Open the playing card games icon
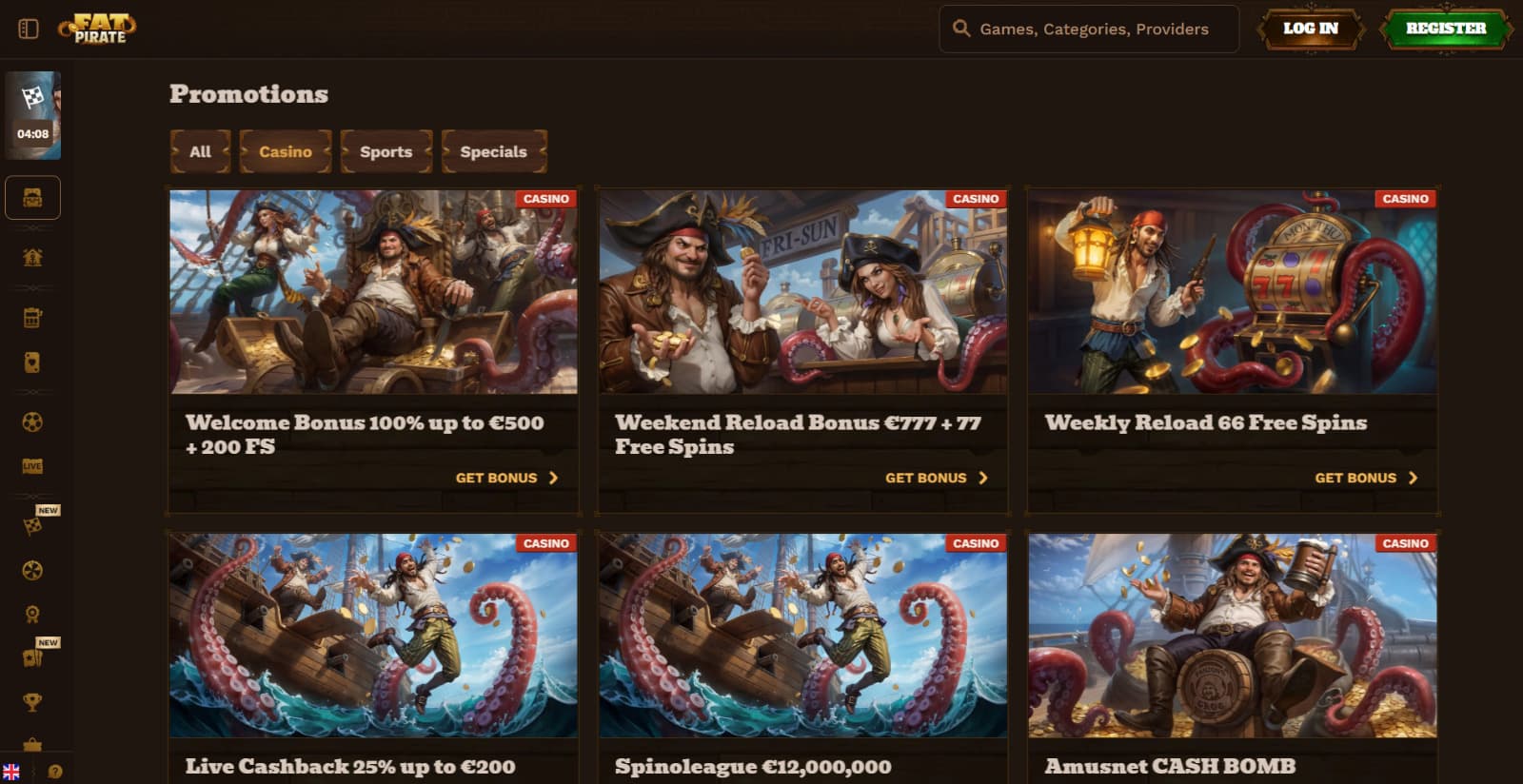Viewport: 1523px width, 784px height. click(x=32, y=363)
